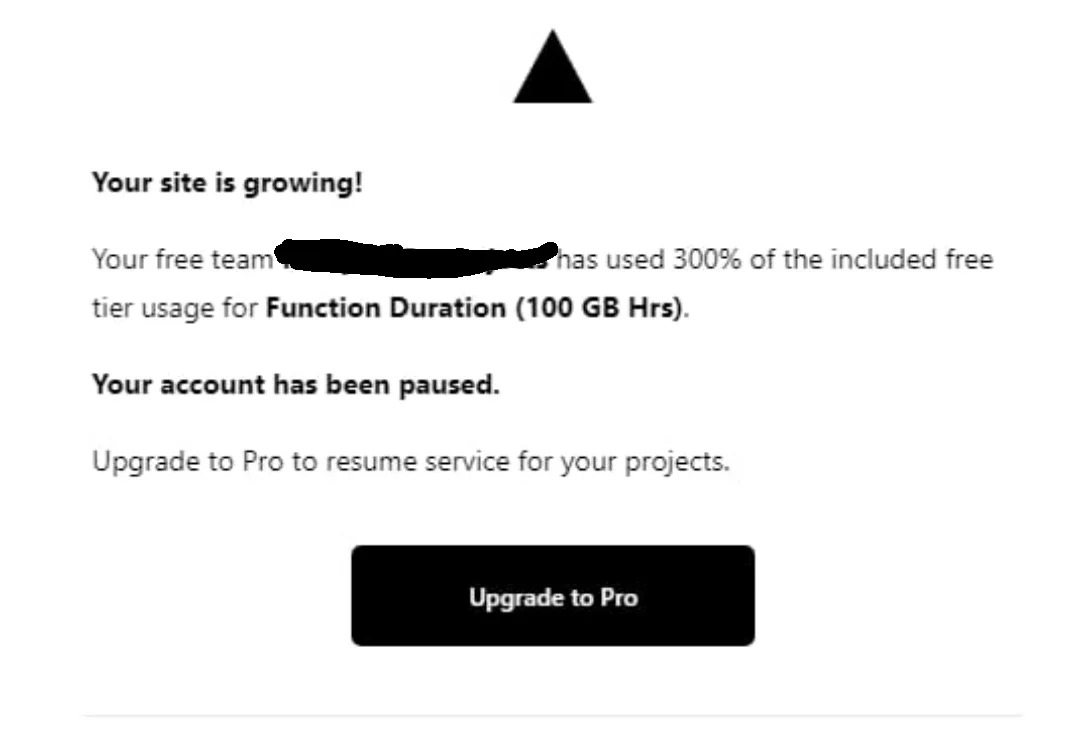This screenshot has height=729, width=1080.
Task: Select the bold "Function Duration" text
Action: pyautogui.click(x=386, y=308)
